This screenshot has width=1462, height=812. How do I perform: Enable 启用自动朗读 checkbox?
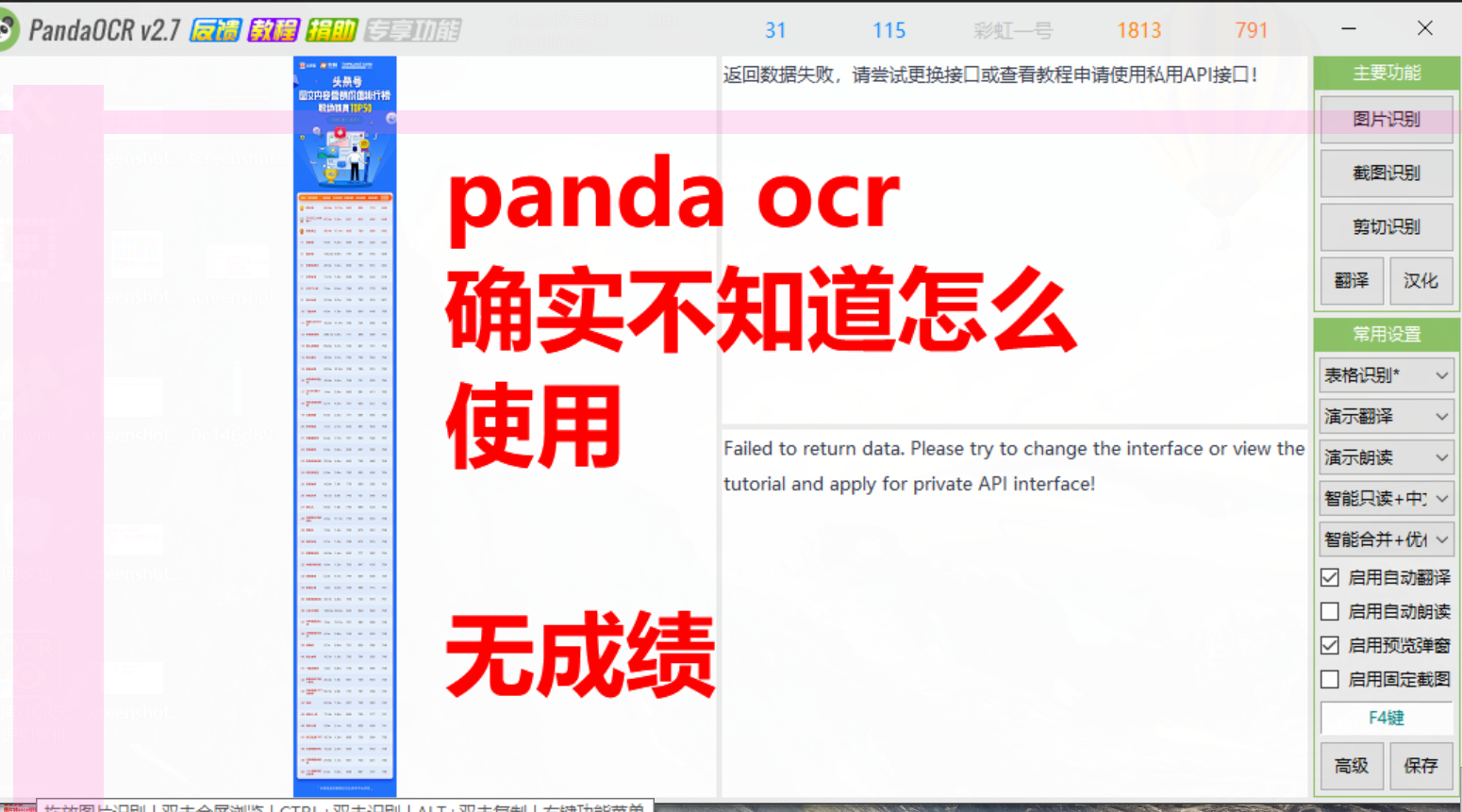pyautogui.click(x=1330, y=611)
